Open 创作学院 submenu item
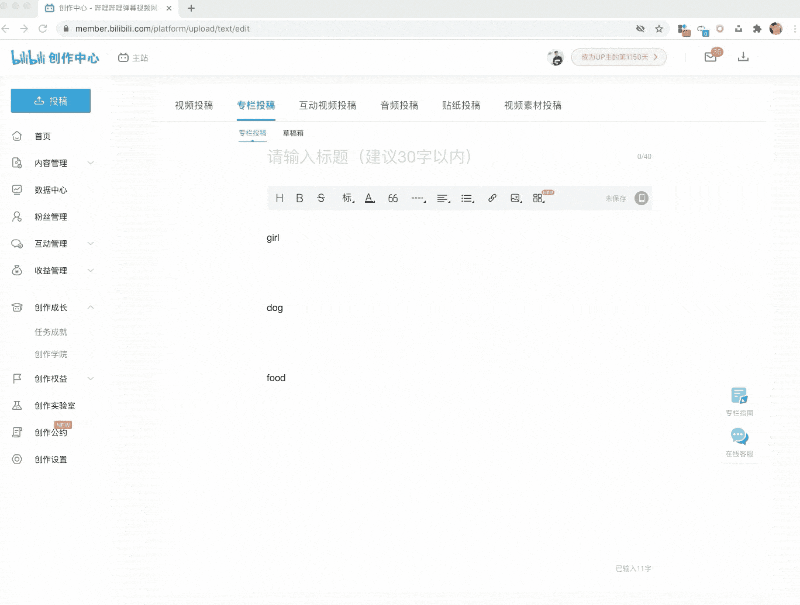Image resolution: width=800 pixels, height=605 pixels. tap(51, 354)
